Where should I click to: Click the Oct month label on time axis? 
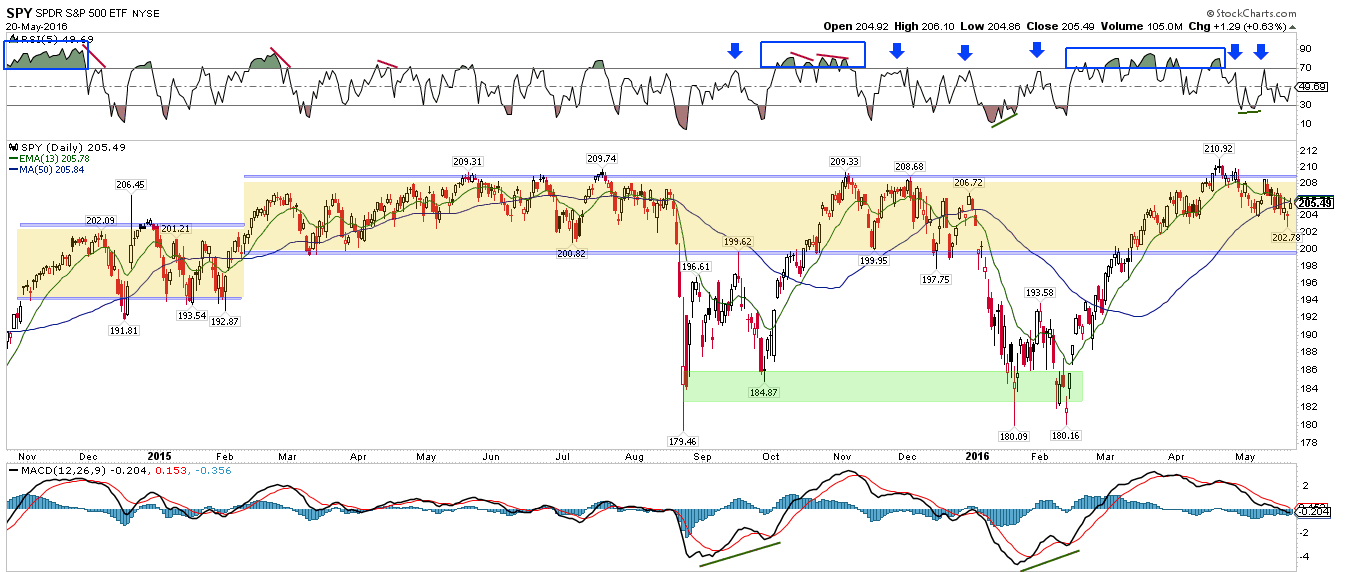click(771, 457)
